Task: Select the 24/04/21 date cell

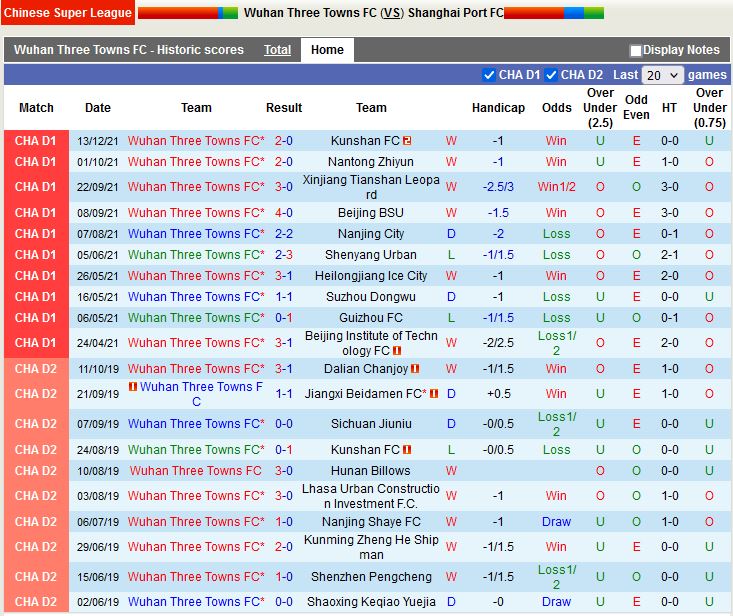Action: pos(98,343)
